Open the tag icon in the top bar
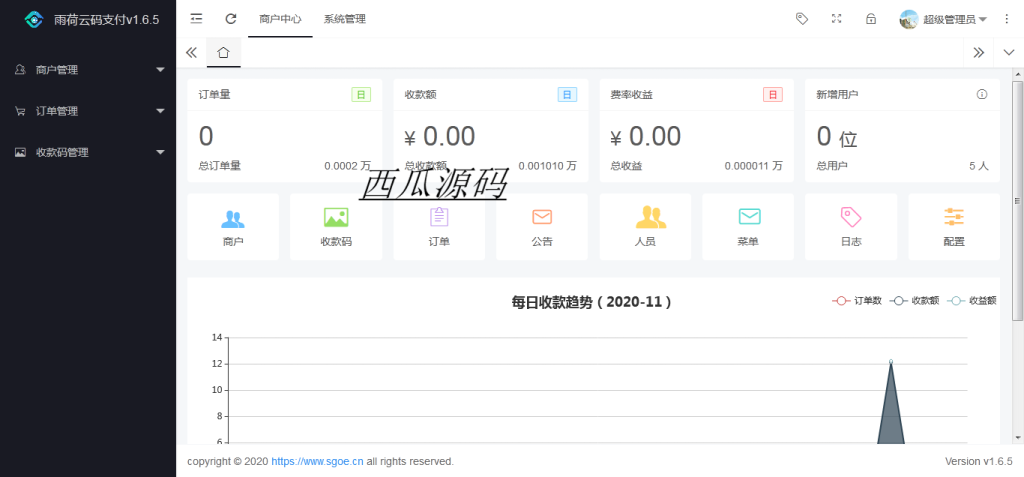This screenshot has width=1024, height=477. [802, 19]
